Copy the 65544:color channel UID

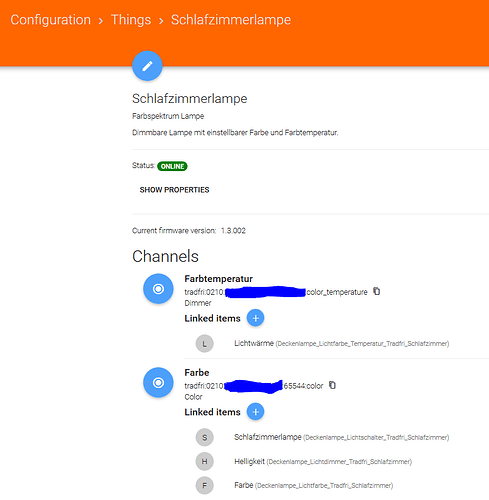[x=332, y=385]
